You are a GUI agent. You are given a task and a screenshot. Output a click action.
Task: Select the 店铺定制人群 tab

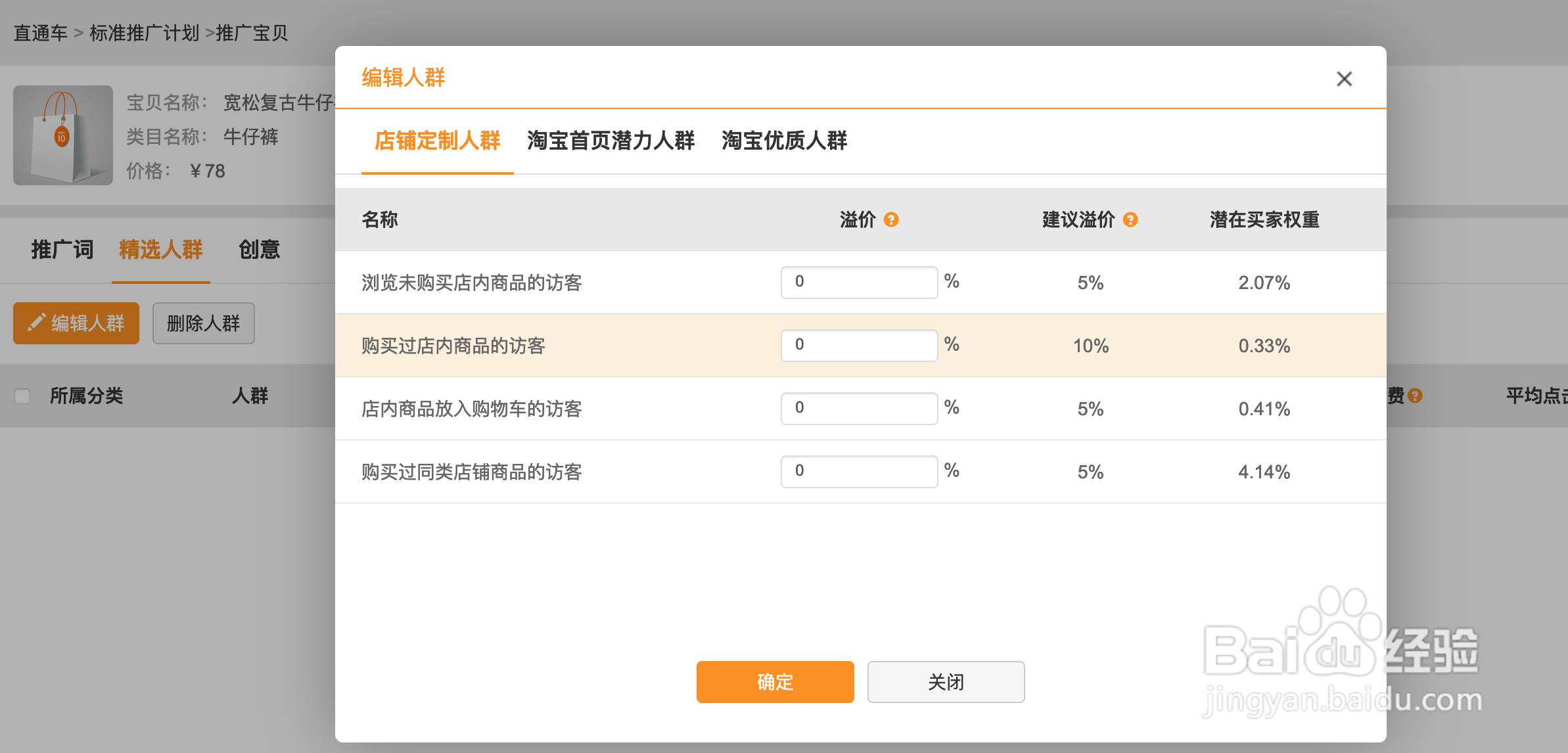(437, 141)
